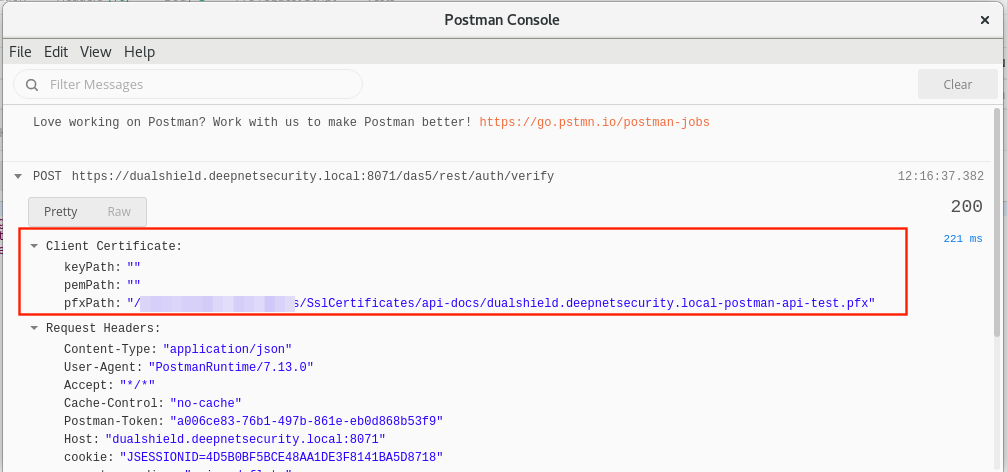The height and width of the screenshot is (472, 1007).
Task: Open the File menu
Action: point(20,52)
